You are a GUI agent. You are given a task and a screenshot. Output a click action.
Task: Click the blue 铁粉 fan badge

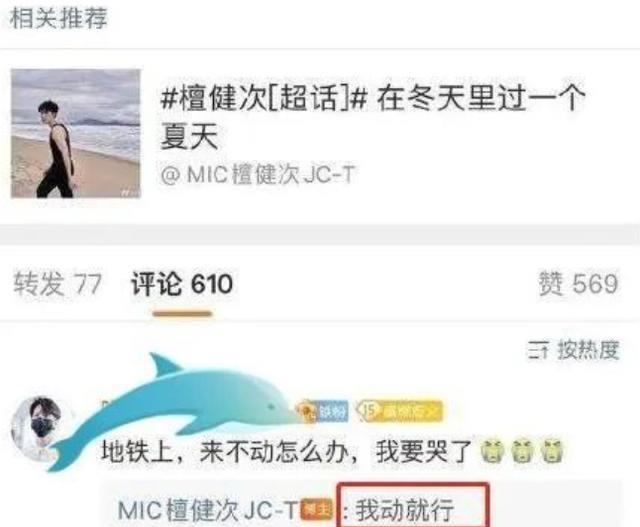[323, 411]
